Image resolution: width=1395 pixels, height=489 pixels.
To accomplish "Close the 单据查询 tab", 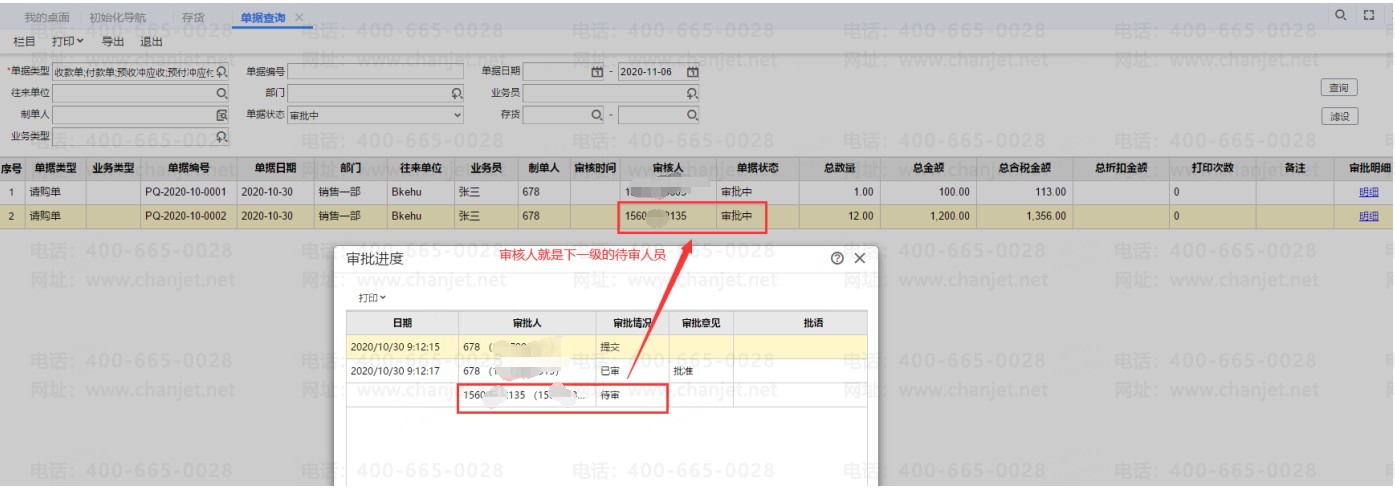I will click(x=299, y=17).
